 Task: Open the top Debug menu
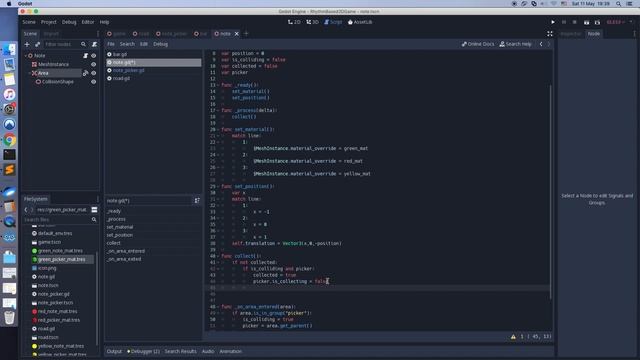pyautogui.click(x=69, y=22)
